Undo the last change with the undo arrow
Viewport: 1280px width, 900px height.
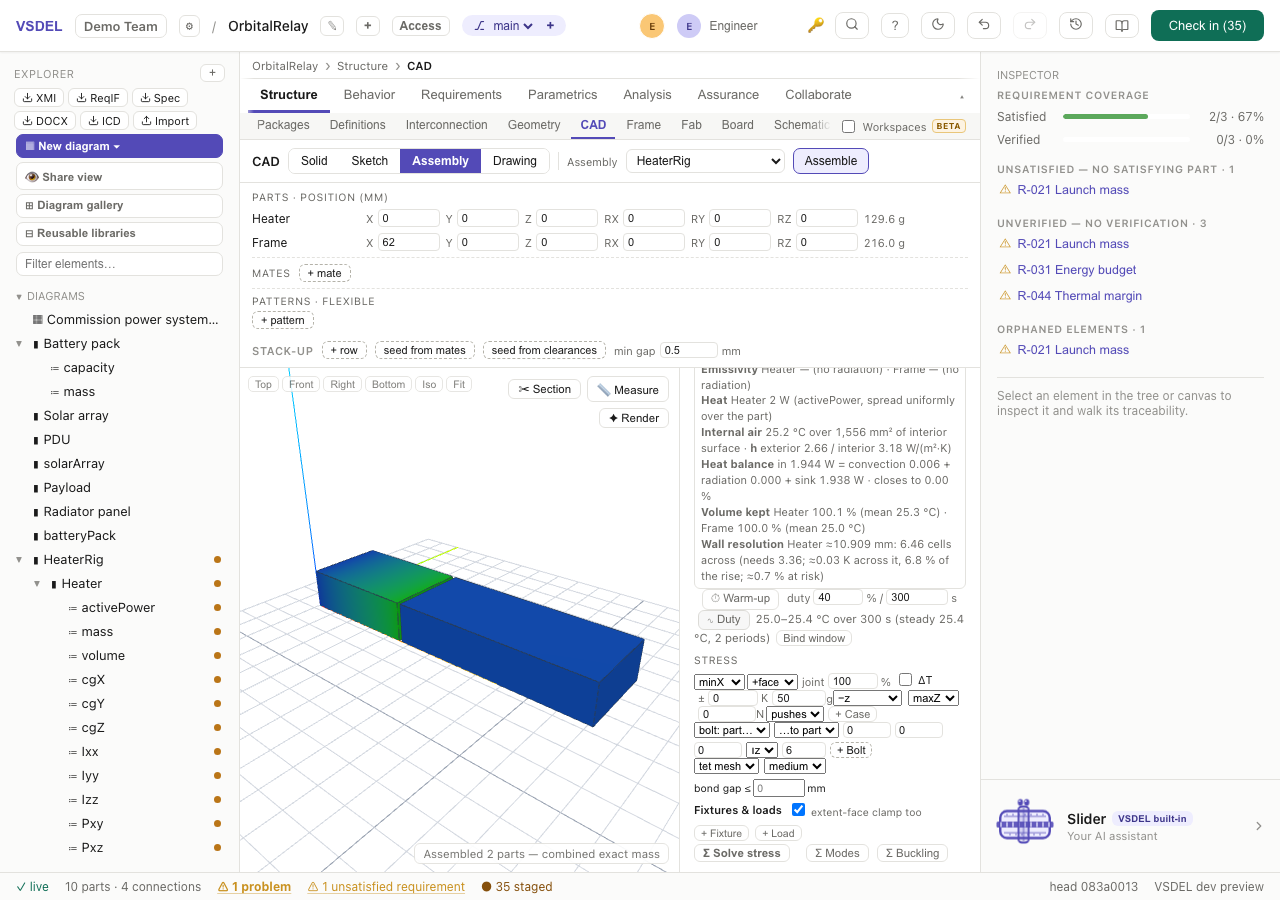click(x=985, y=26)
